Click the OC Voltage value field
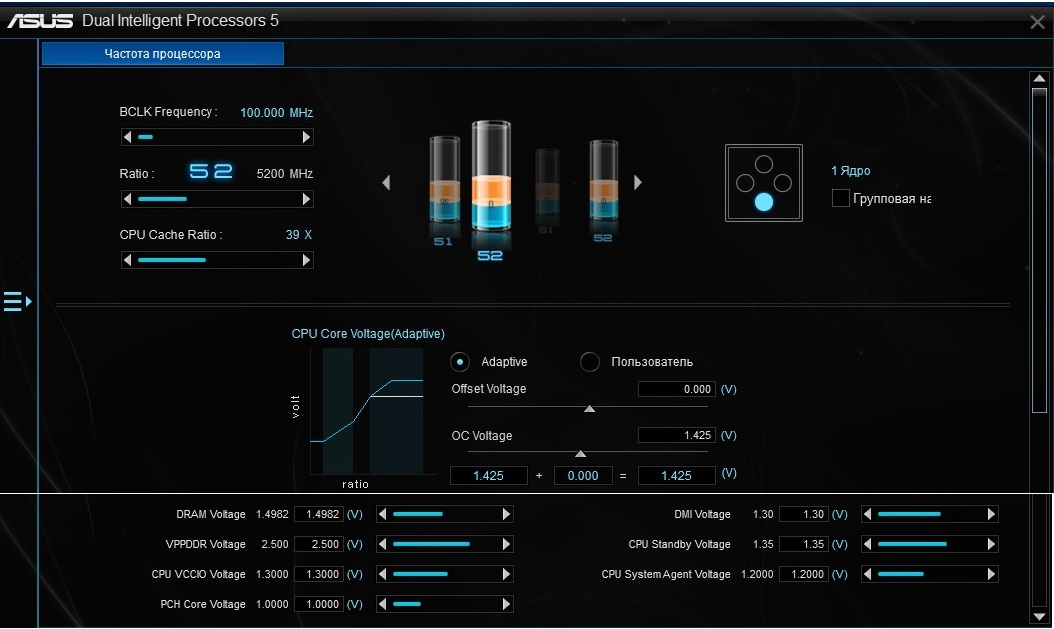 coord(676,435)
